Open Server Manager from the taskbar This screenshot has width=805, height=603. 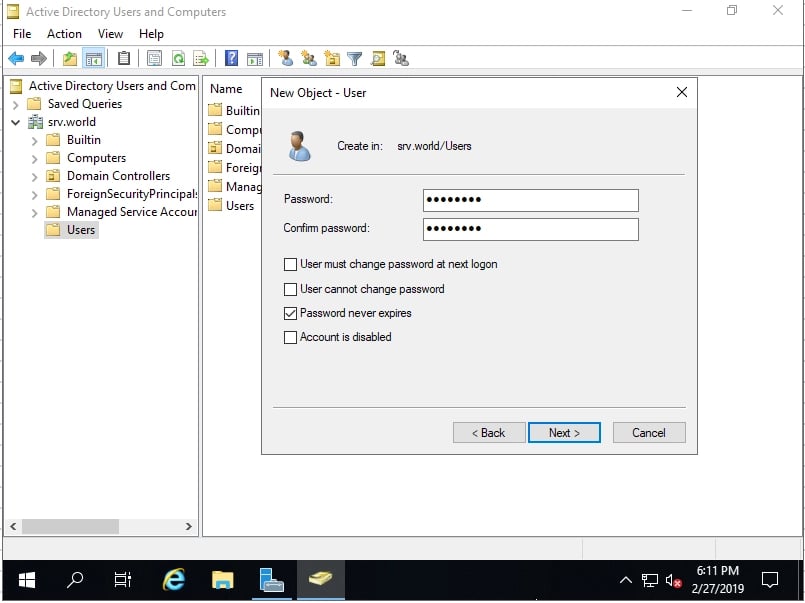pyautogui.click(x=271, y=580)
